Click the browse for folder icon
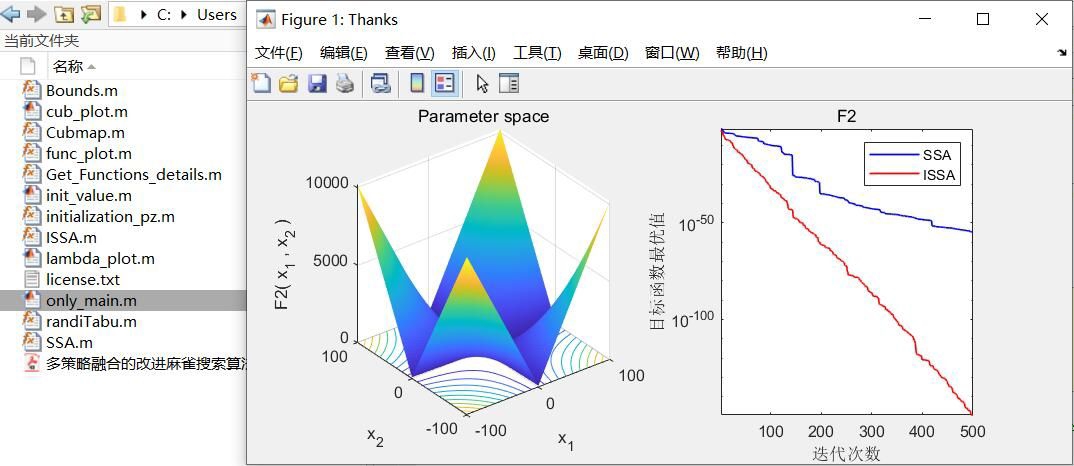Screen dimensions: 1074x466 pos(90,14)
